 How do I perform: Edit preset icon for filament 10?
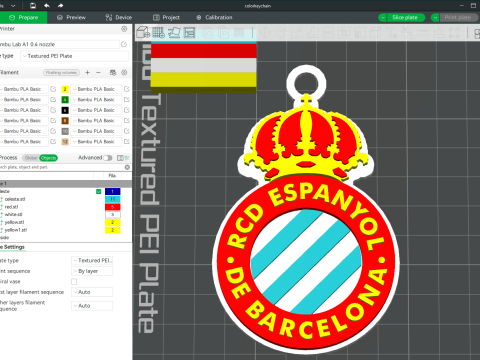click(127, 131)
